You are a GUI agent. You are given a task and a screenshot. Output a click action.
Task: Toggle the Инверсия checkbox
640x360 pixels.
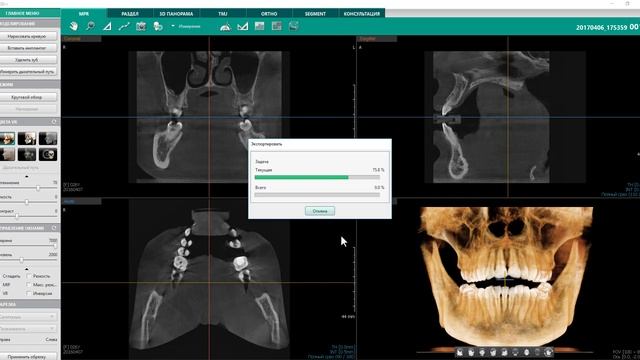pyautogui.click(x=29, y=293)
